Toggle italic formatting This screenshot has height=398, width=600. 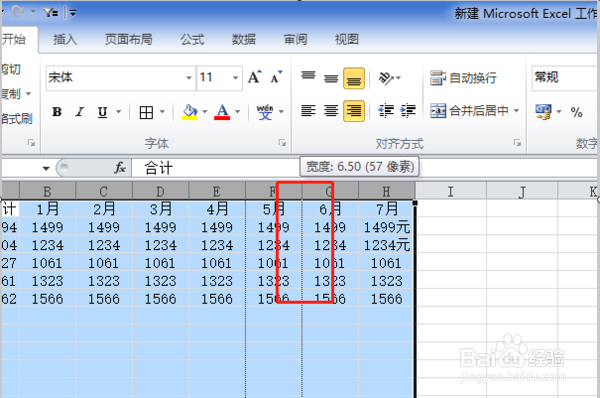pos(80,112)
